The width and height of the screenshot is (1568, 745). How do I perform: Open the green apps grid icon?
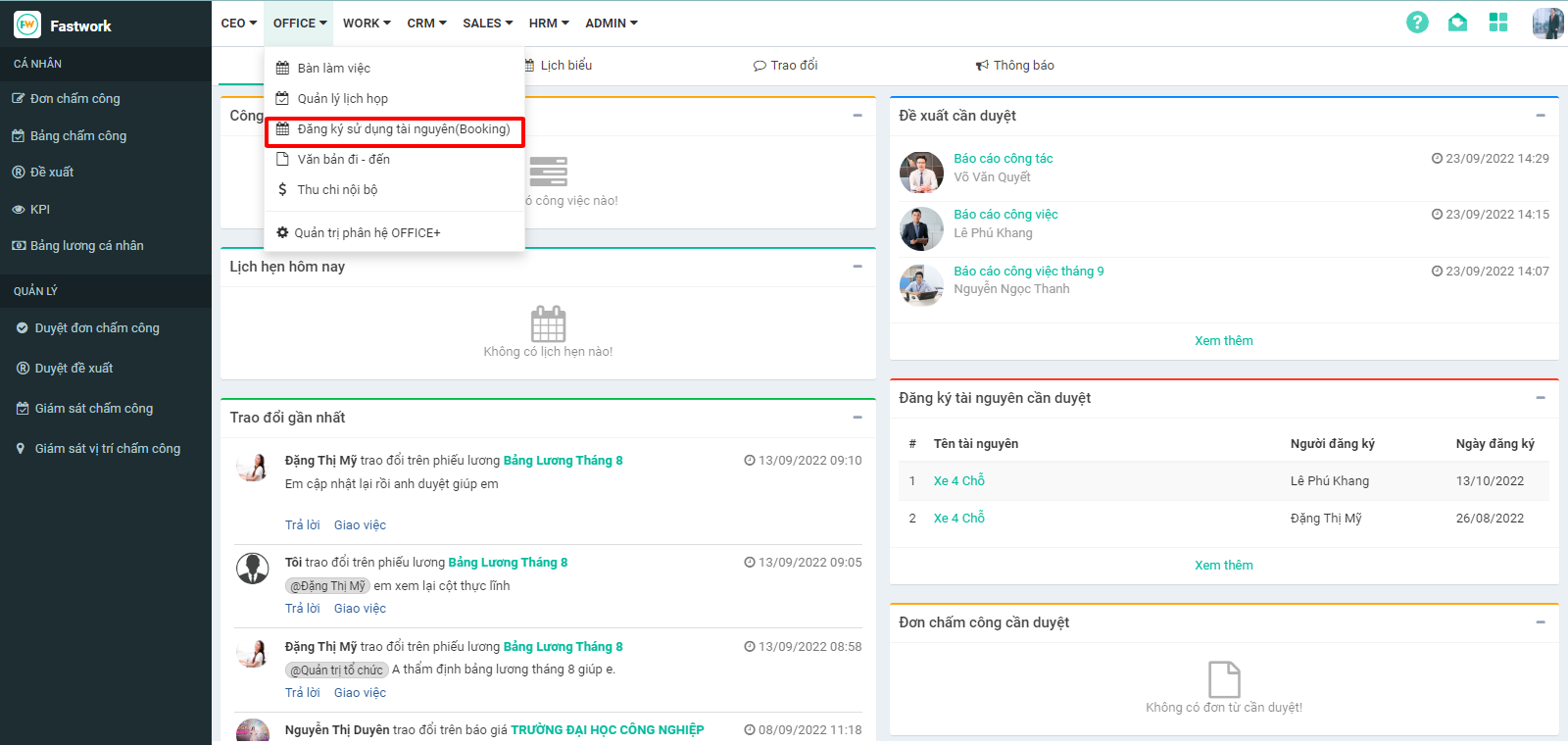[x=1497, y=23]
